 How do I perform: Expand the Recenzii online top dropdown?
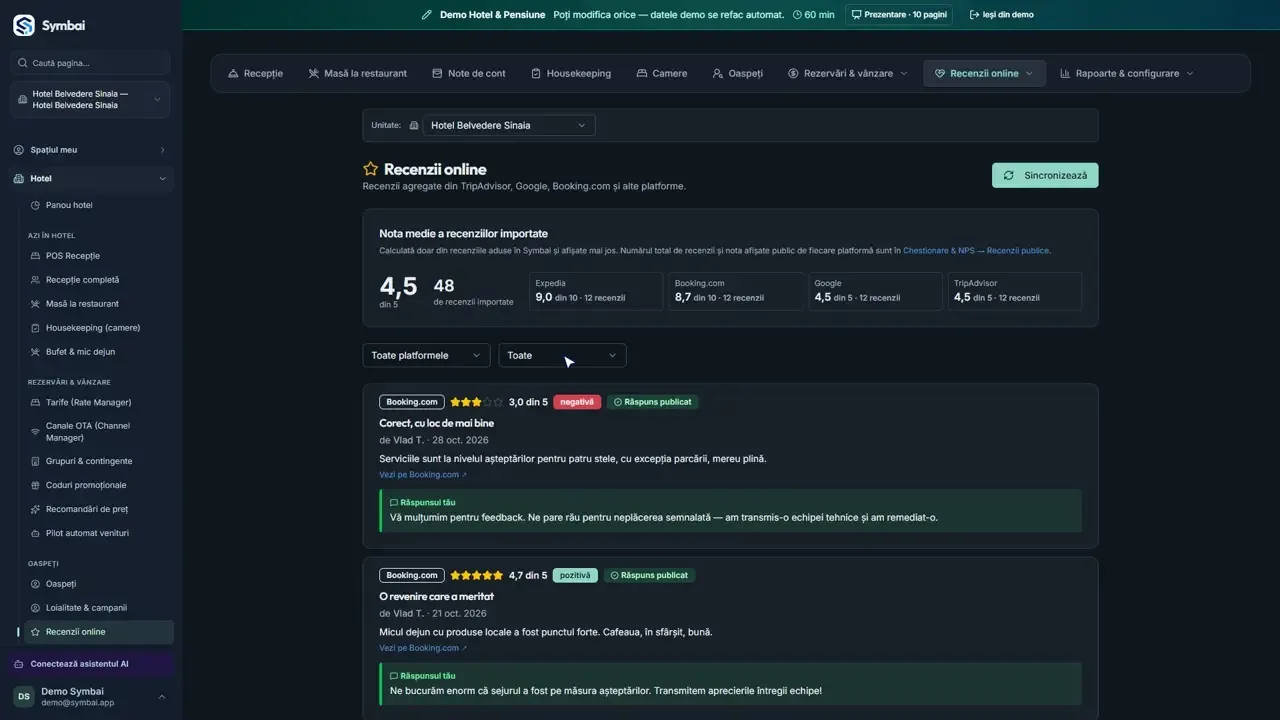(984, 73)
